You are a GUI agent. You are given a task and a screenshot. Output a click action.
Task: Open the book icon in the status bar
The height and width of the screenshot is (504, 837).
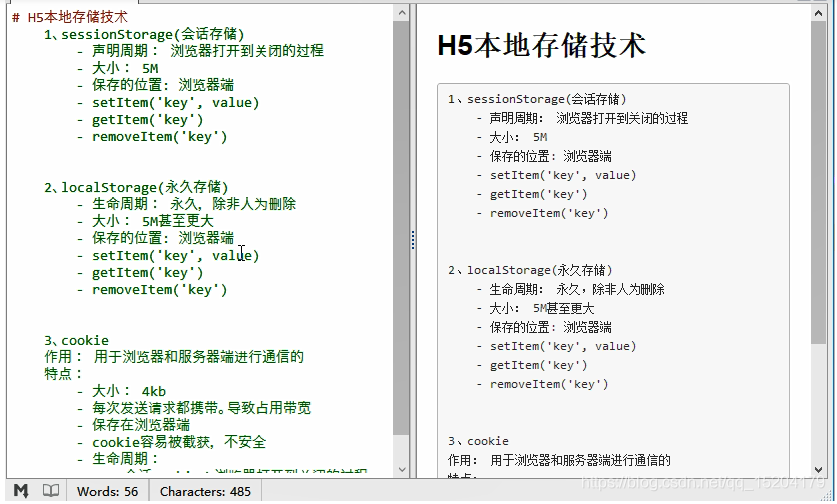(51, 491)
